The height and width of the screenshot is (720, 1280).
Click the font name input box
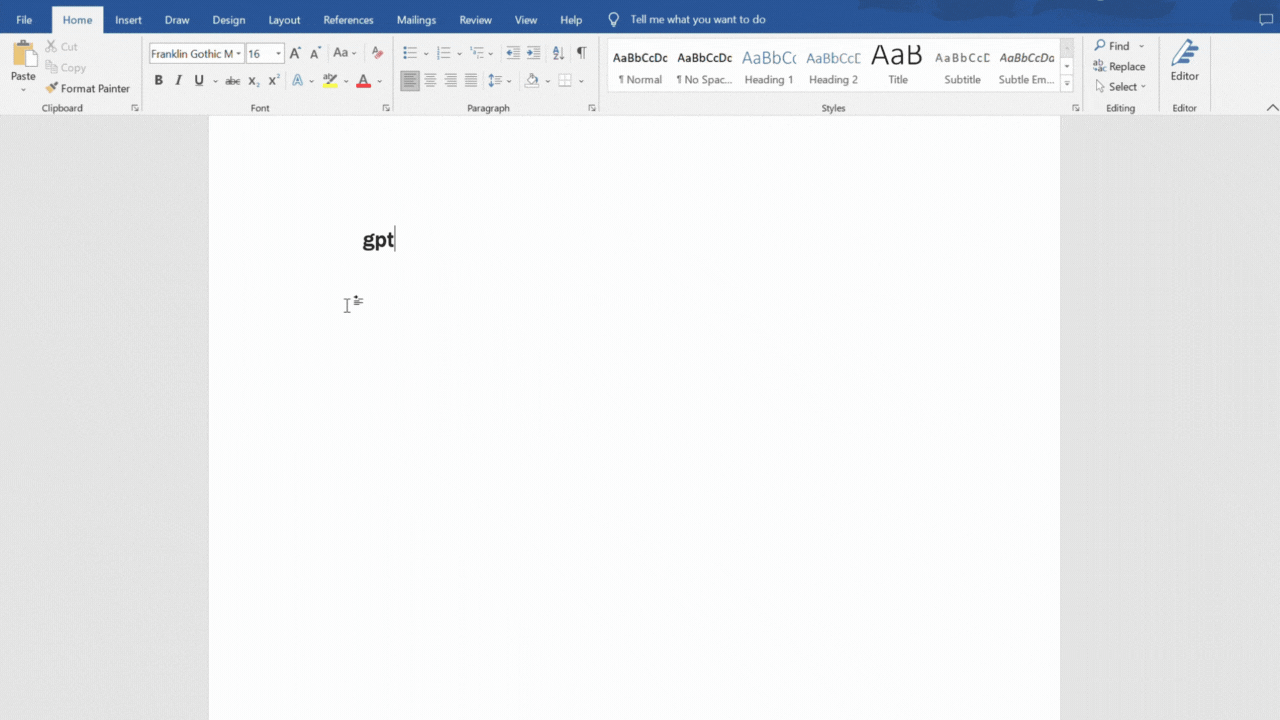tap(192, 54)
